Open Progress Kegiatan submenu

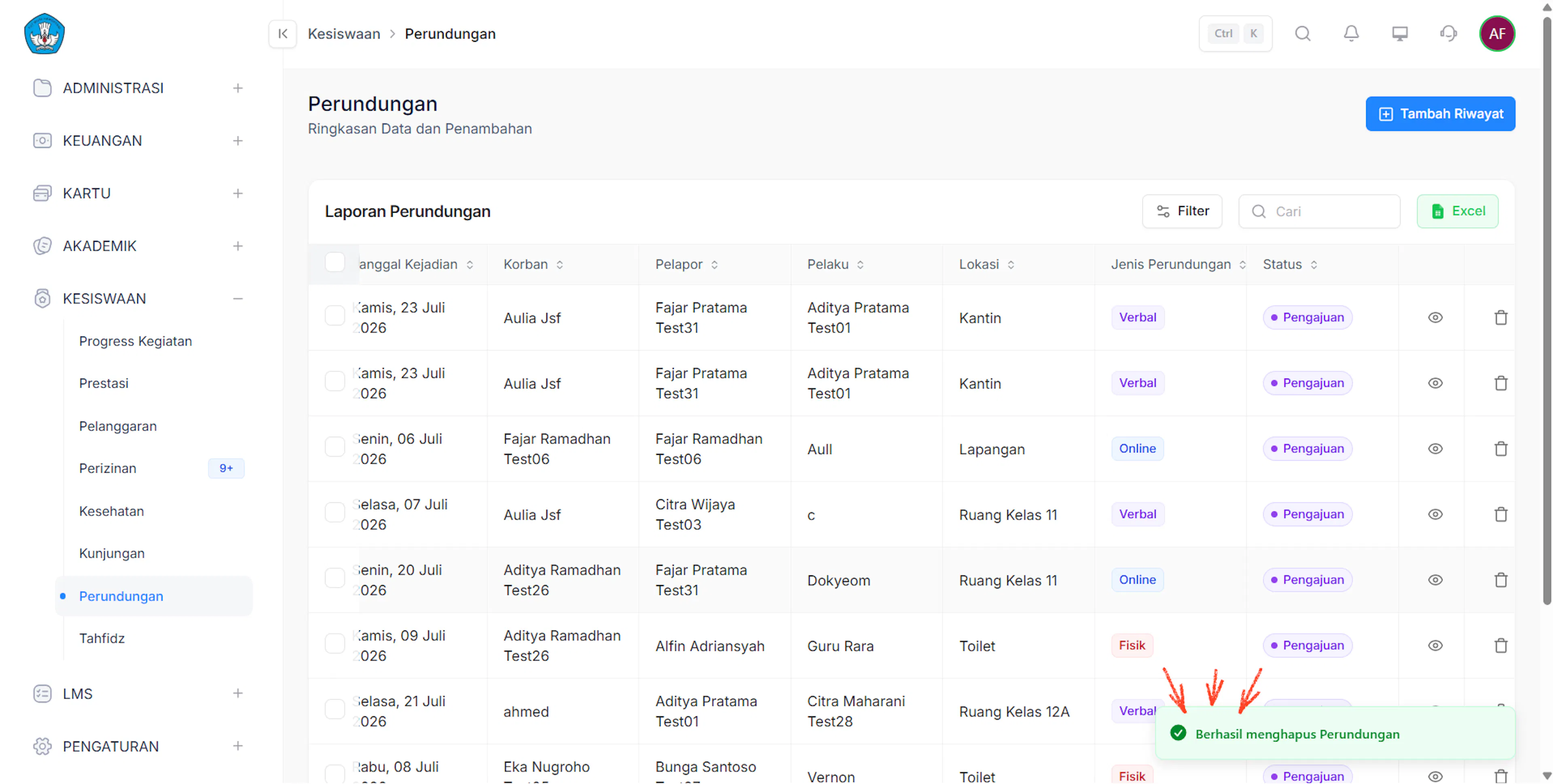tap(135, 341)
